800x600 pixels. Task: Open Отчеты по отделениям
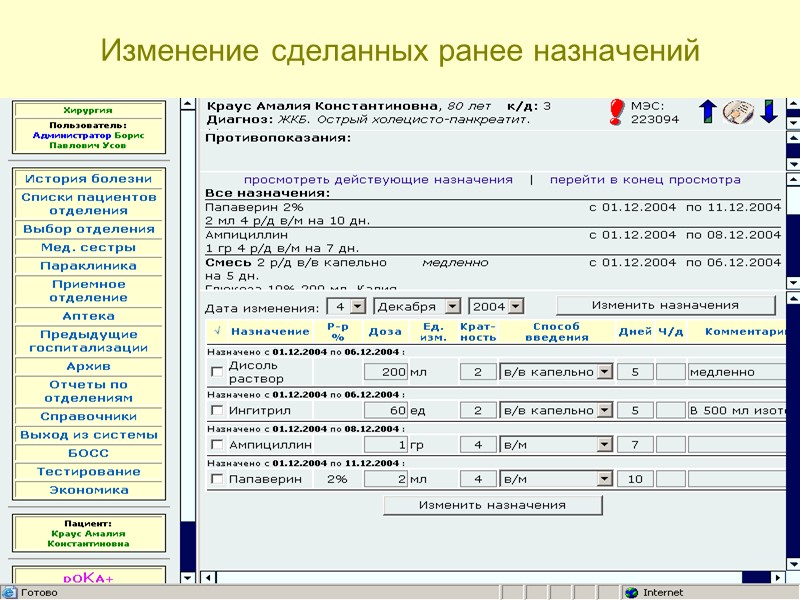click(x=89, y=391)
